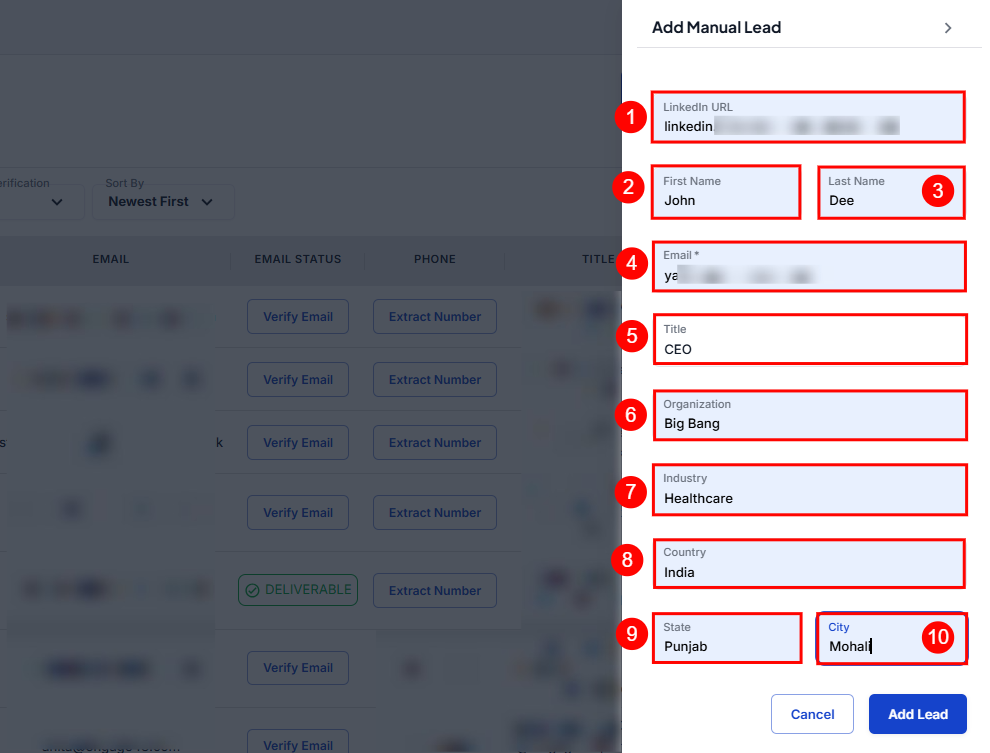990x753 pixels.
Task: Click Extract Number beside the DELIVERABLE badge
Action: [435, 590]
